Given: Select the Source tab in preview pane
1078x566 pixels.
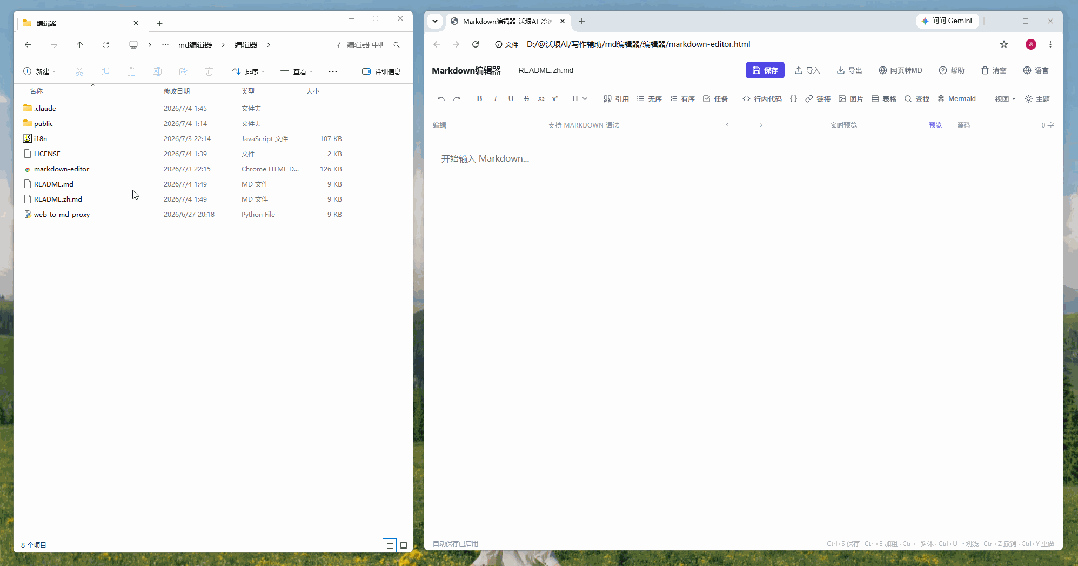Looking at the screenshot, I should click(964, 125).
